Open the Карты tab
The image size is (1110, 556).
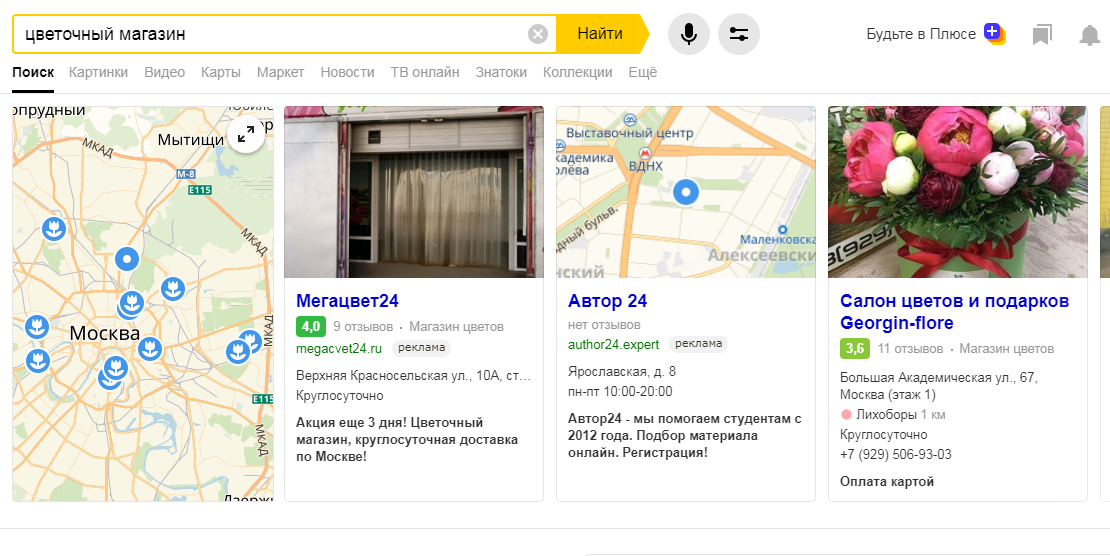(221, 72)
